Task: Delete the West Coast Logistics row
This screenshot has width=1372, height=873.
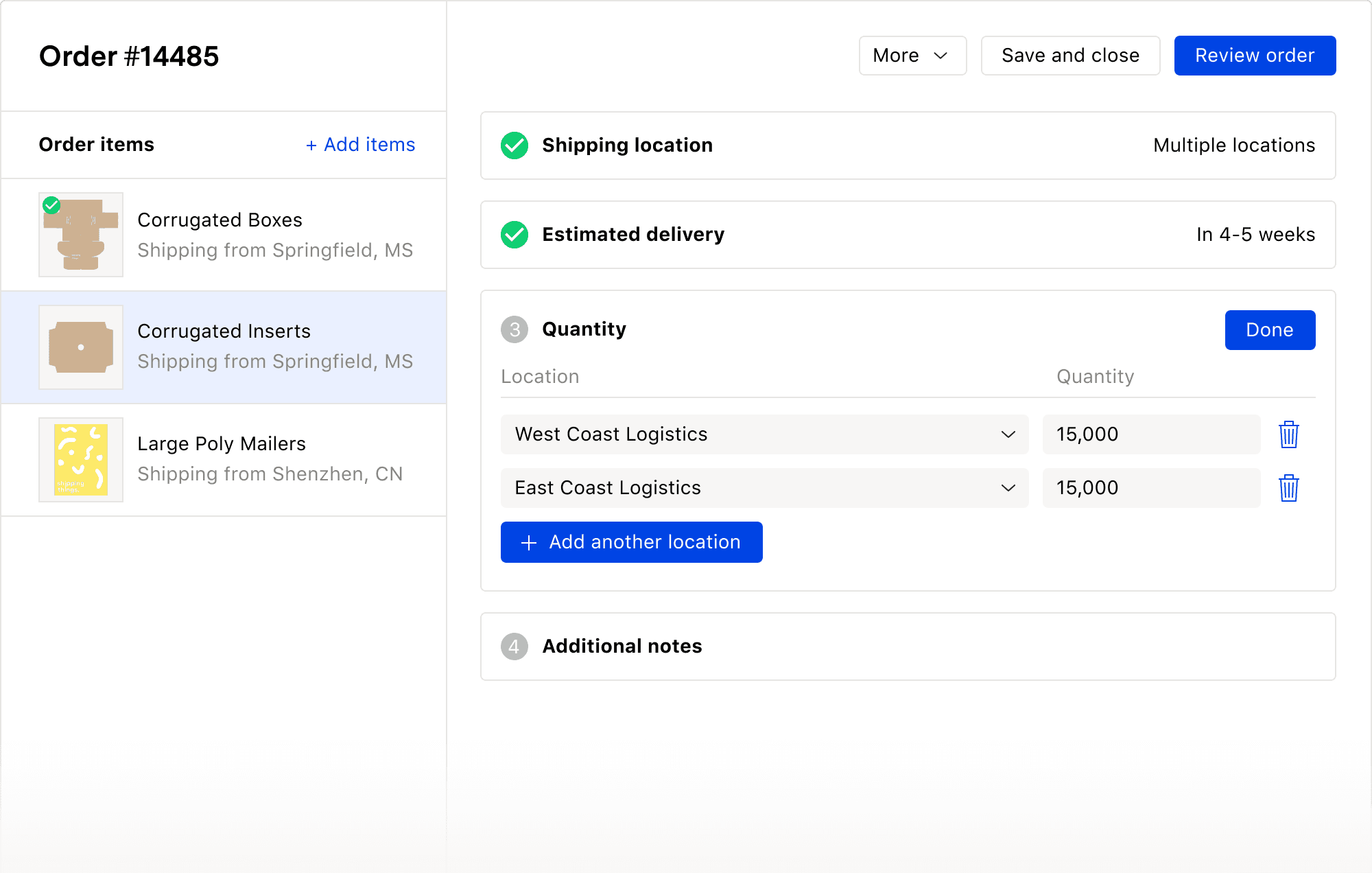Action: click(x=1288, y=434)
